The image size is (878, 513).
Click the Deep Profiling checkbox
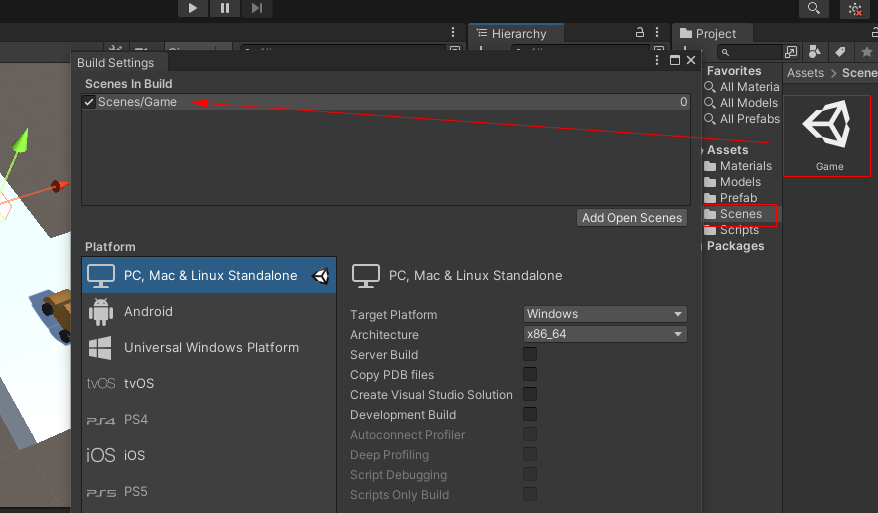click(x=530, y=454)
